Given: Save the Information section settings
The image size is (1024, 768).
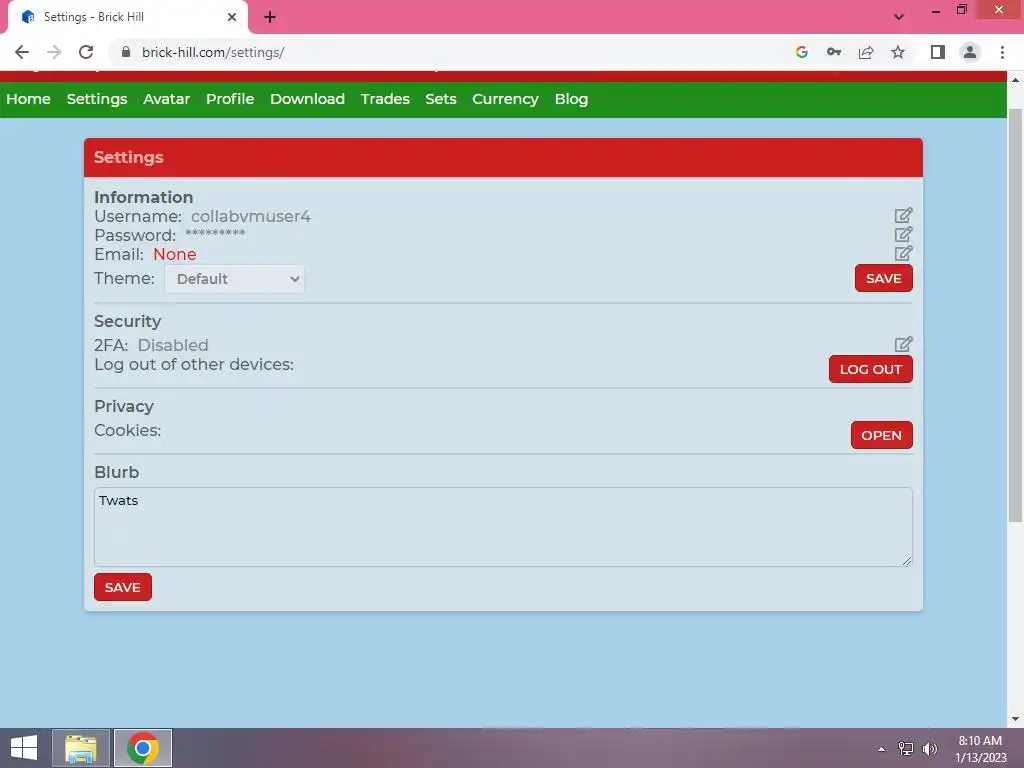Looking at the screenshot, I should point(884,278).
